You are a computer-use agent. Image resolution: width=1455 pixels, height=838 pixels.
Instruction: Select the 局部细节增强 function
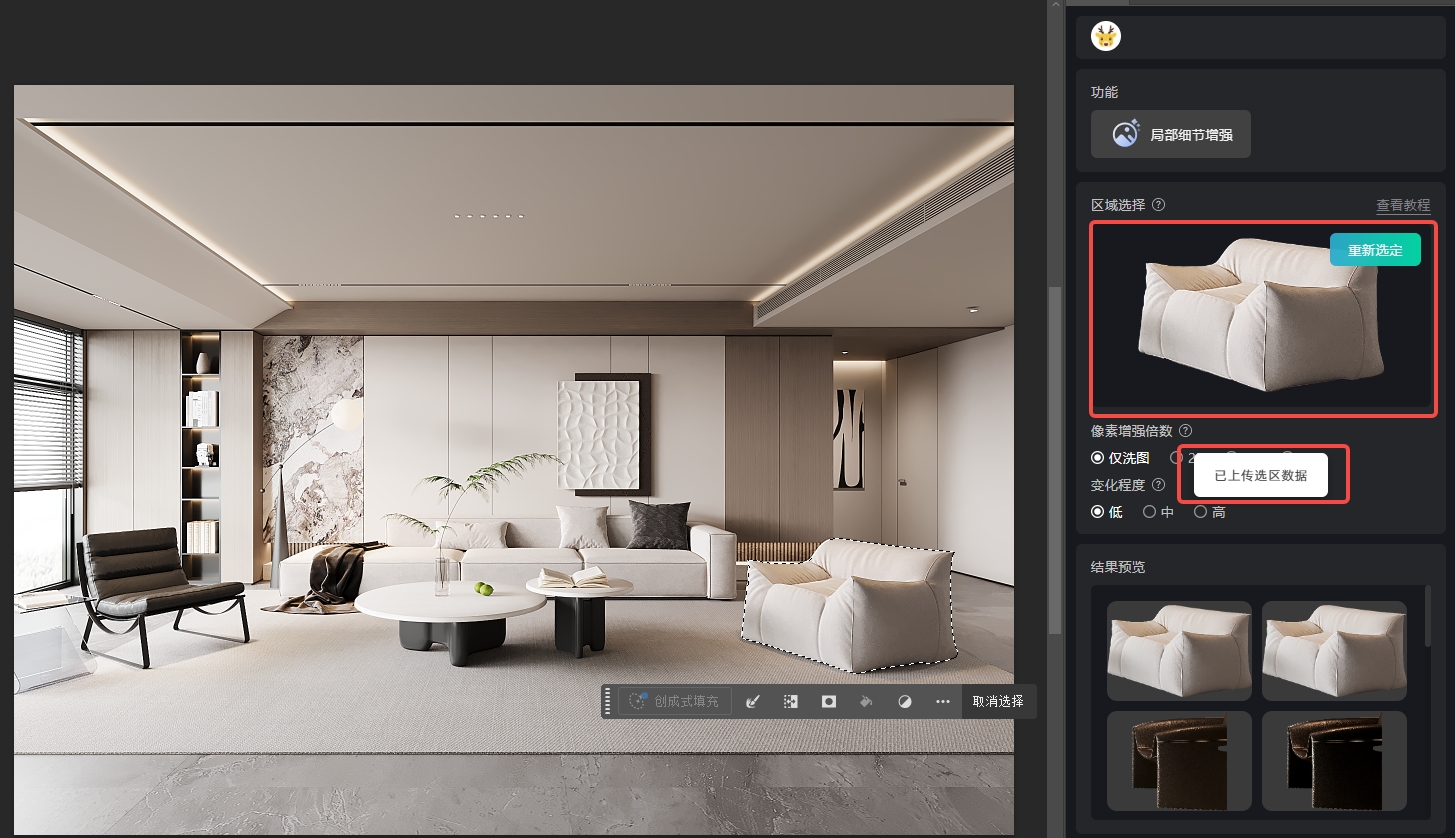pyautogui.click(x=1171, y=134)
